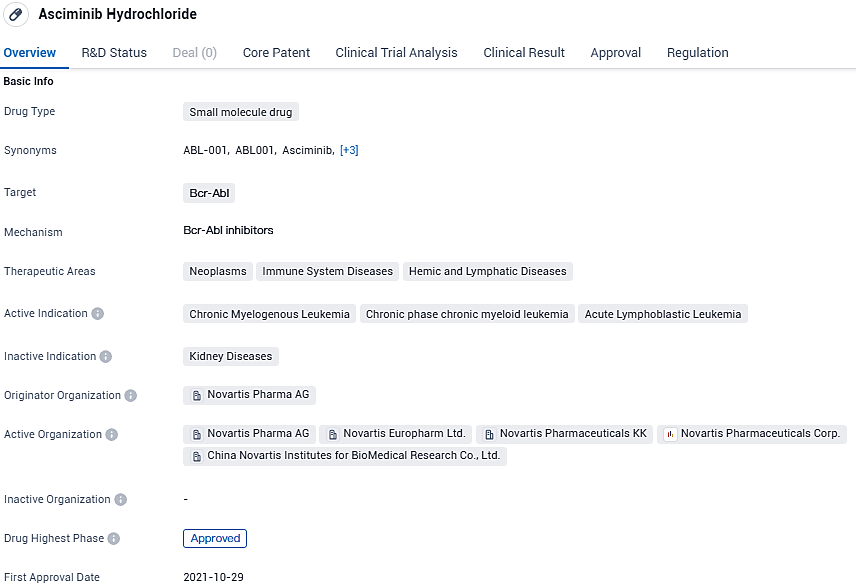Click document icon of China Novartis Institutes
This screenshot has width=856, height=588.
(197, 456)
